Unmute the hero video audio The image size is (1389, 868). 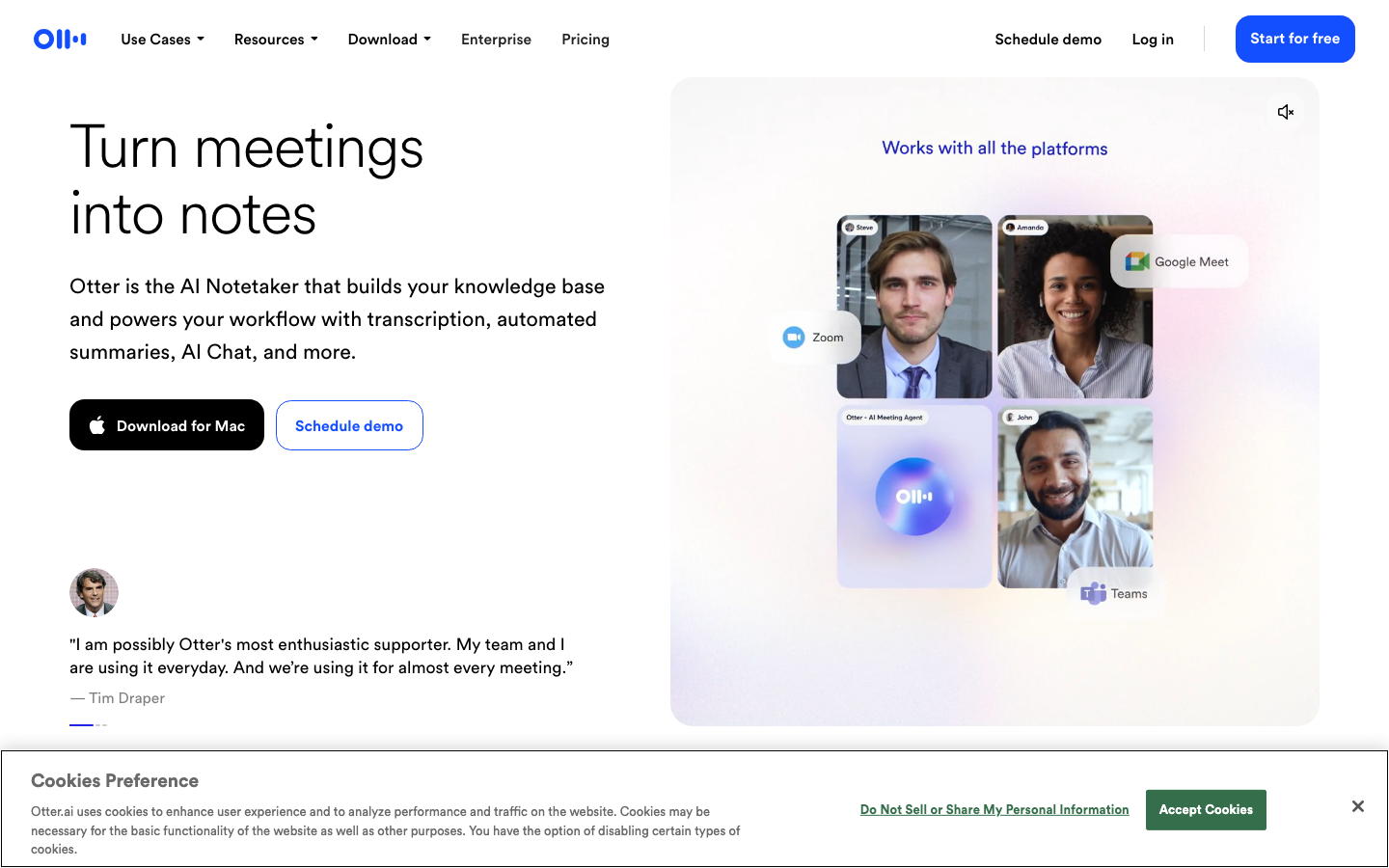pos(1285,112)
